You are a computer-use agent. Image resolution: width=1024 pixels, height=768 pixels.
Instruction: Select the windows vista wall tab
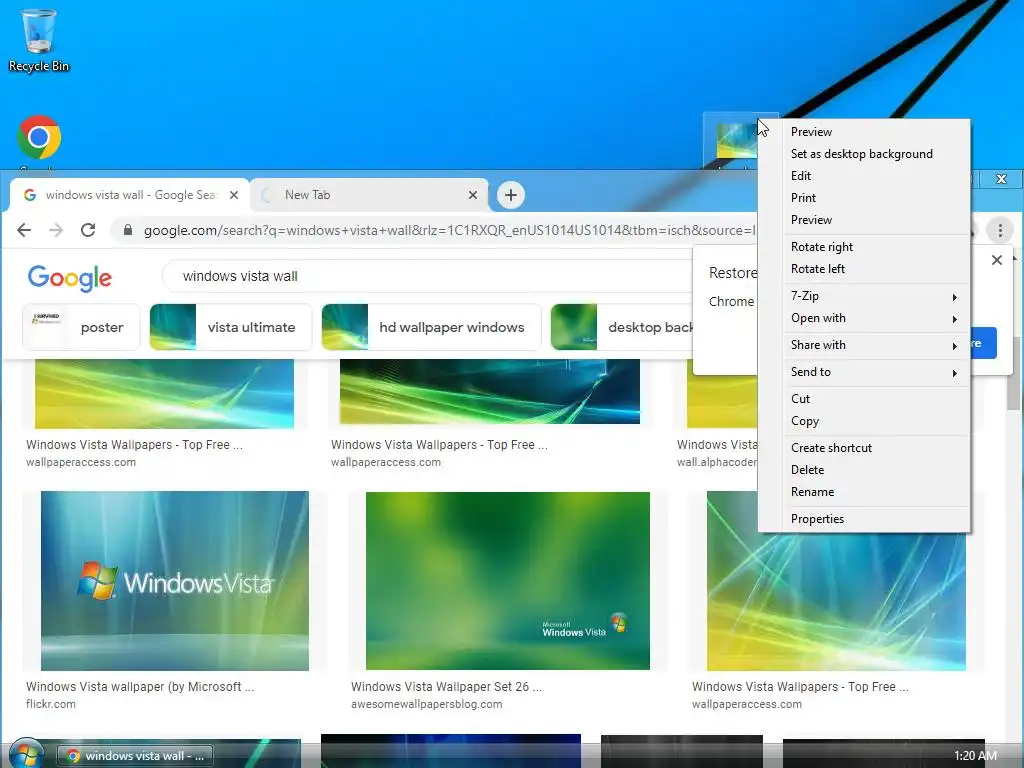[129, 195]
